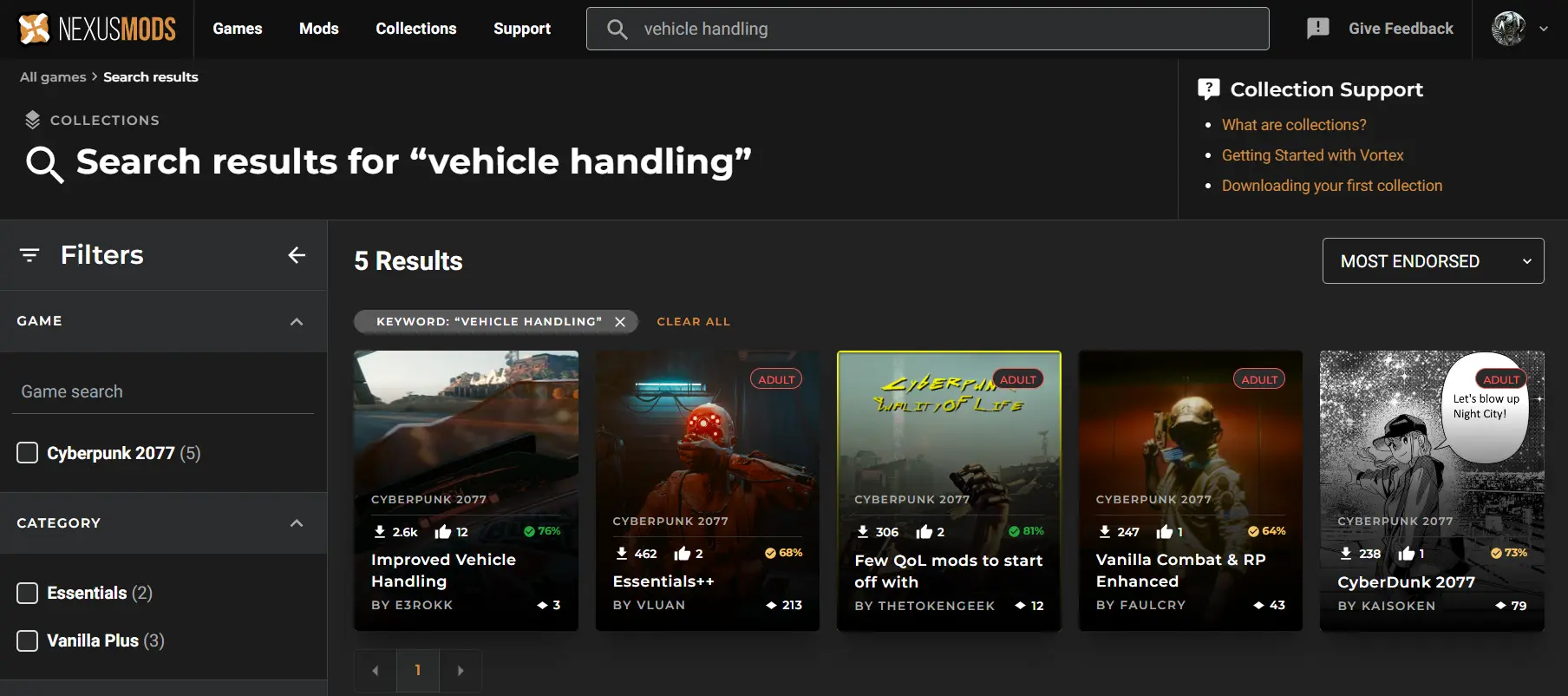Click the 64% success rating icon
Screen dimensions: 1568x696
coord(1253,531)
